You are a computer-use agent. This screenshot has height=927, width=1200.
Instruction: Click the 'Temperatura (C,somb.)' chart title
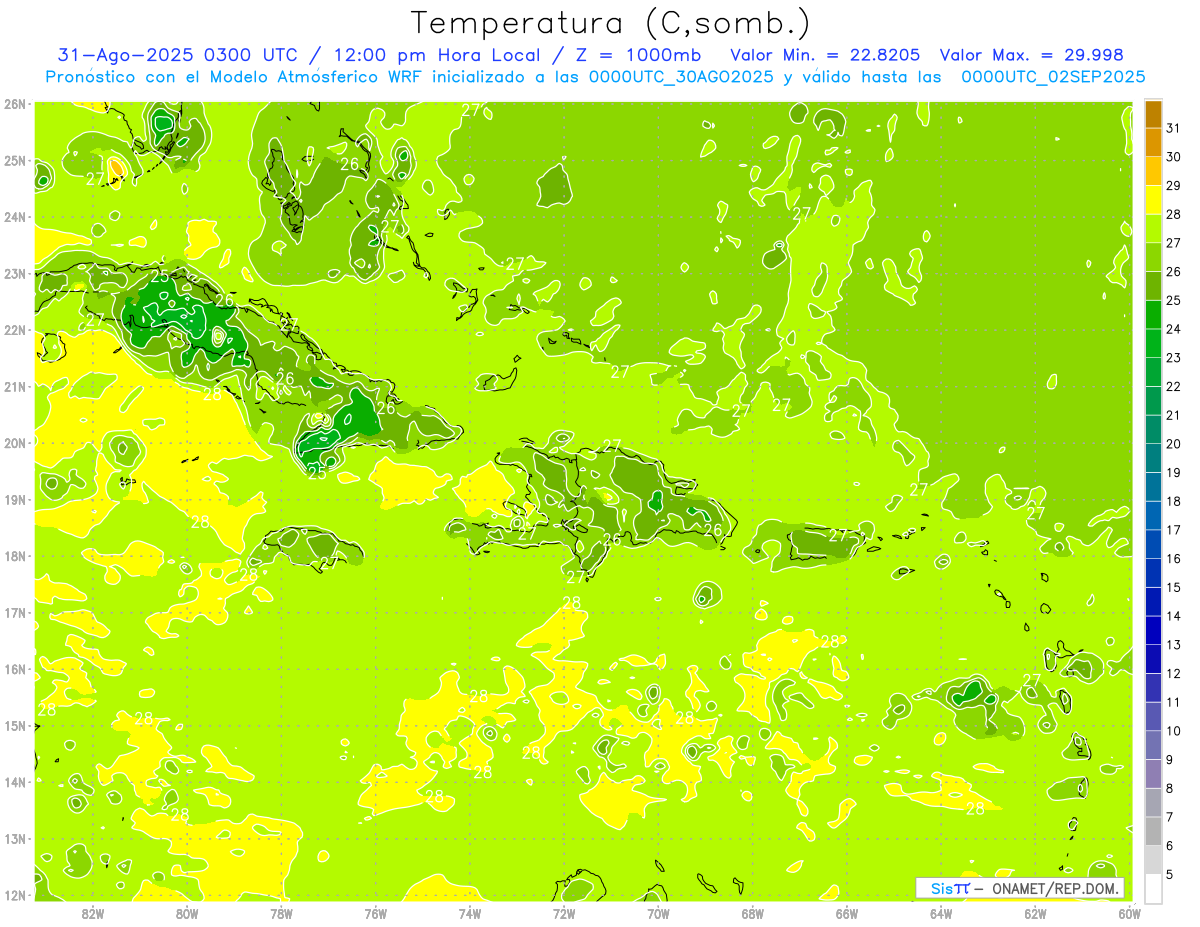click(610, 22)
